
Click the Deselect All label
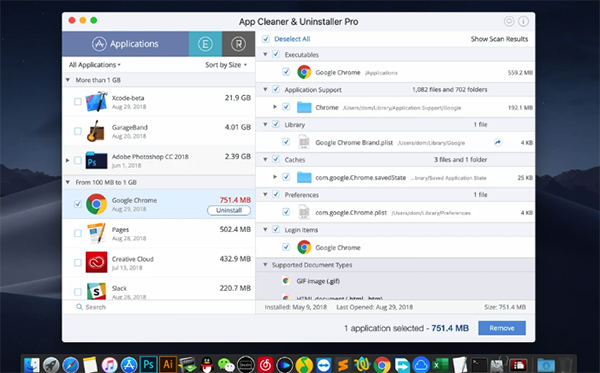292,39
